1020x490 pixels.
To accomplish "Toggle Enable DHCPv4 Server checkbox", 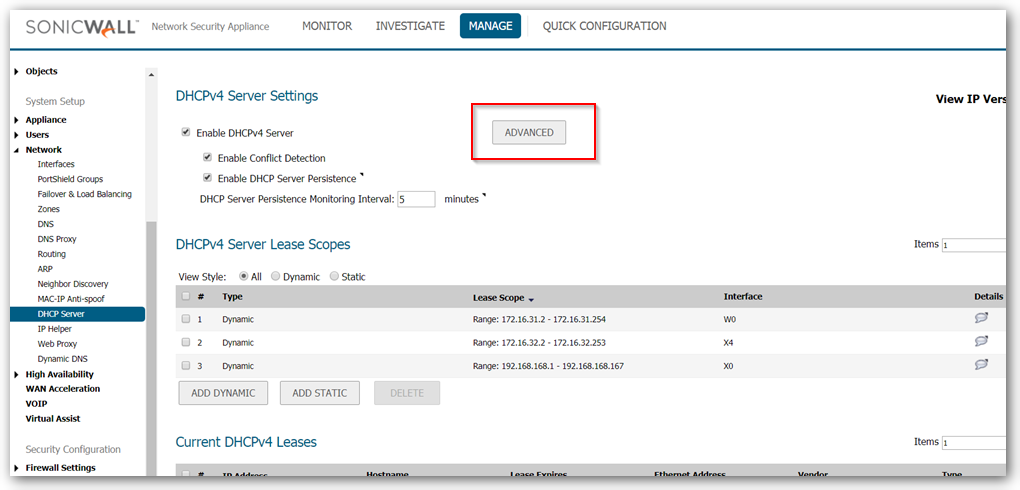I will coord(186,132).
